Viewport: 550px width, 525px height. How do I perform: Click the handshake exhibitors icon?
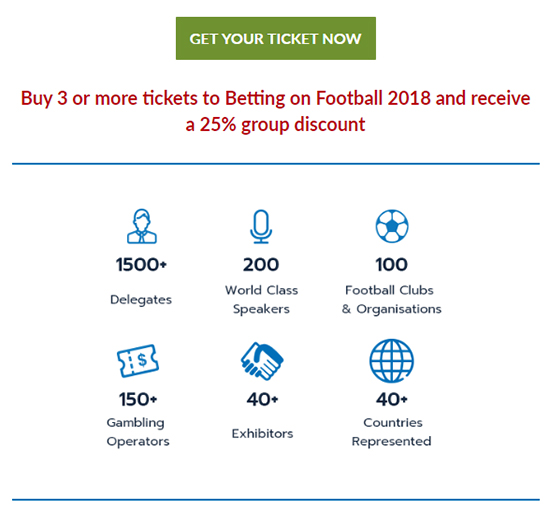262,361
